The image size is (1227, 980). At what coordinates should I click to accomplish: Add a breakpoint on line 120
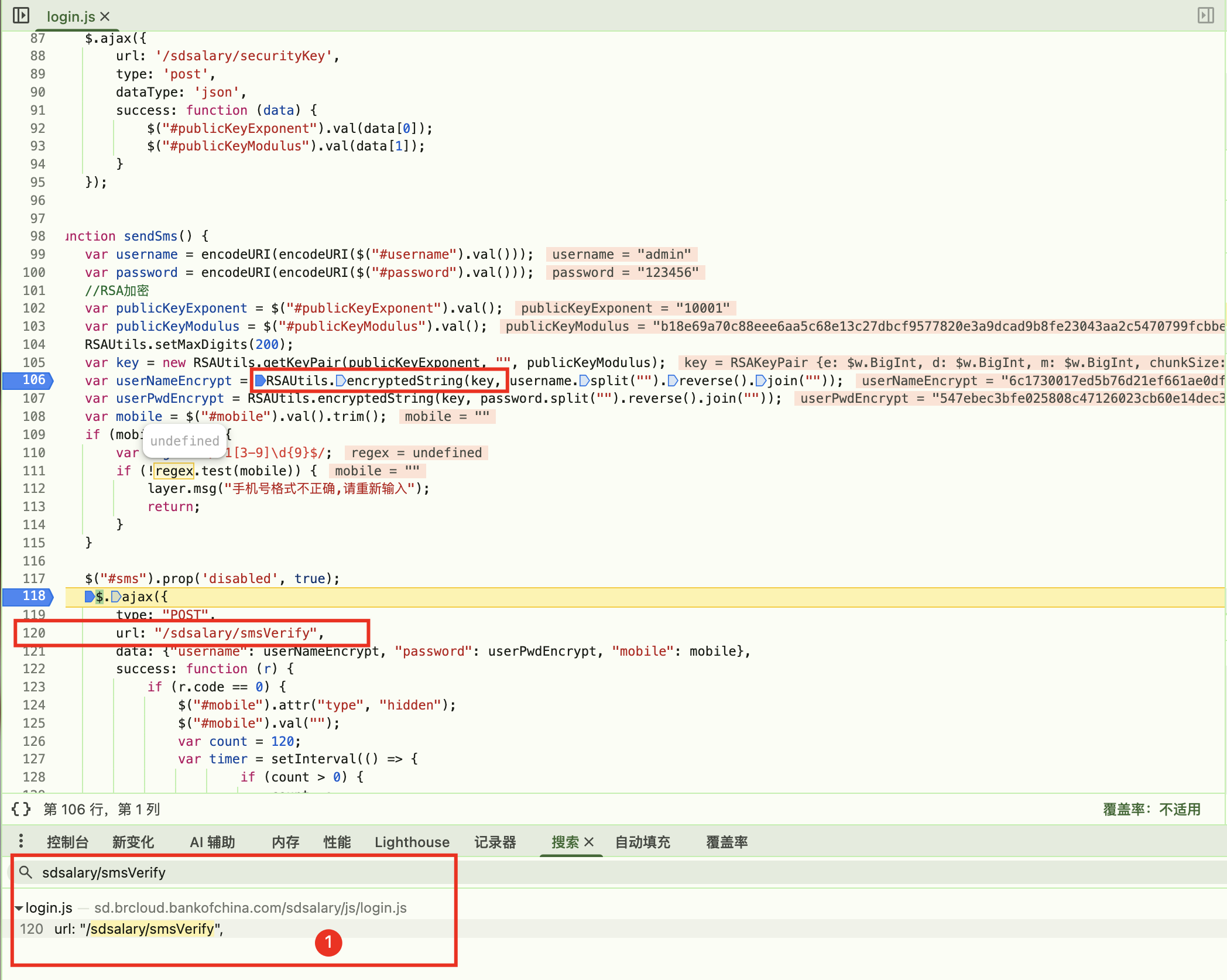33,633
